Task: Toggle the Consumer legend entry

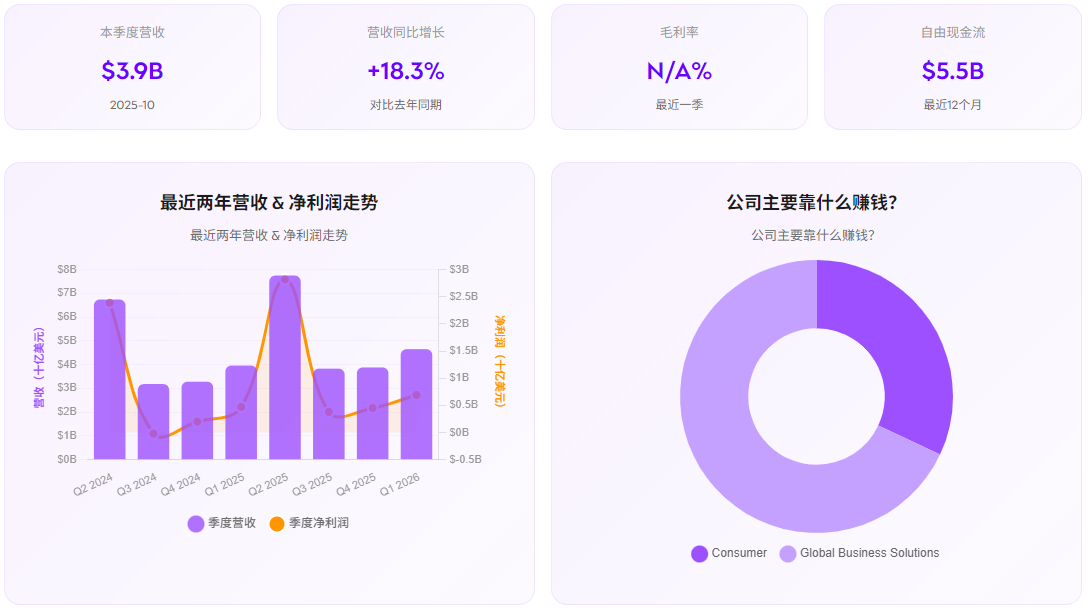Action: pyautogui.click(x=741, y=553)
